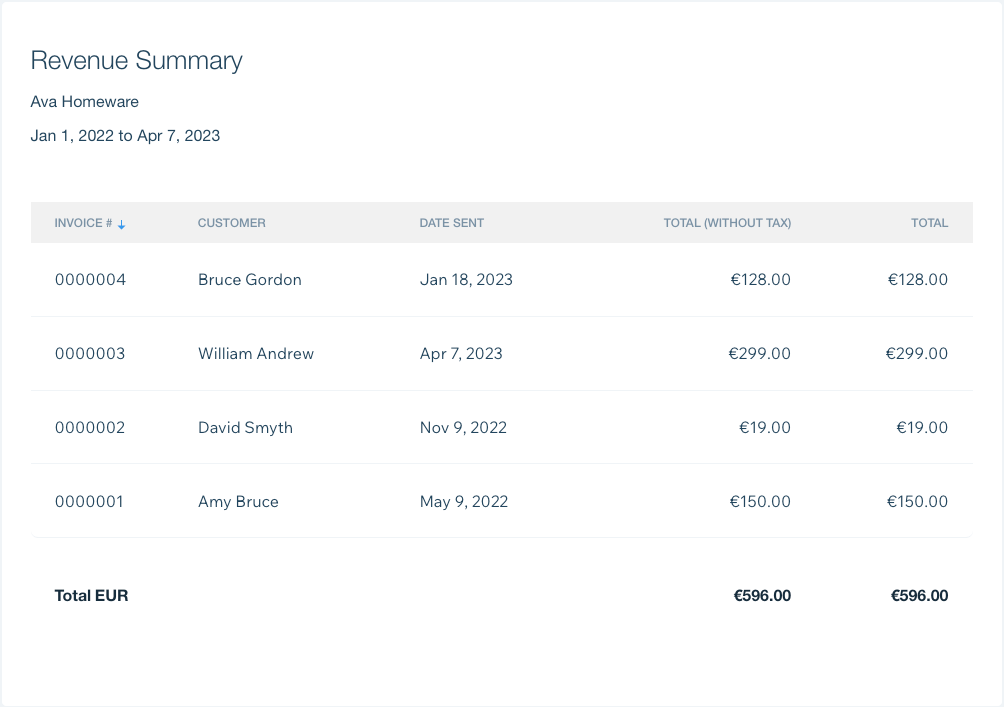This screenshot has width=1004, height=707.
Task: Click the Jan 18, 2023 date cell
Action: point(466,280)
